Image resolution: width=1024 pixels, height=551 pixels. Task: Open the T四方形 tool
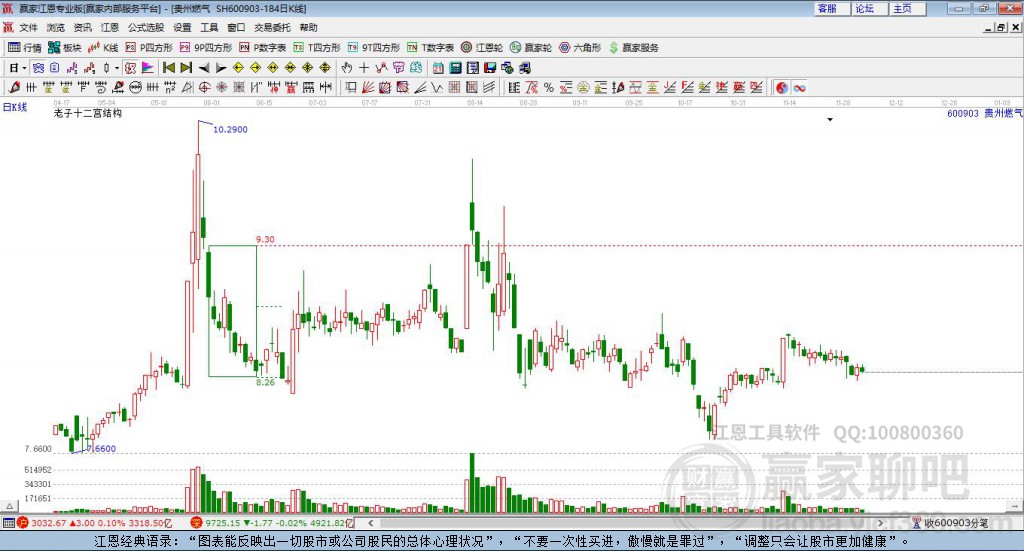tap(317, 48)
